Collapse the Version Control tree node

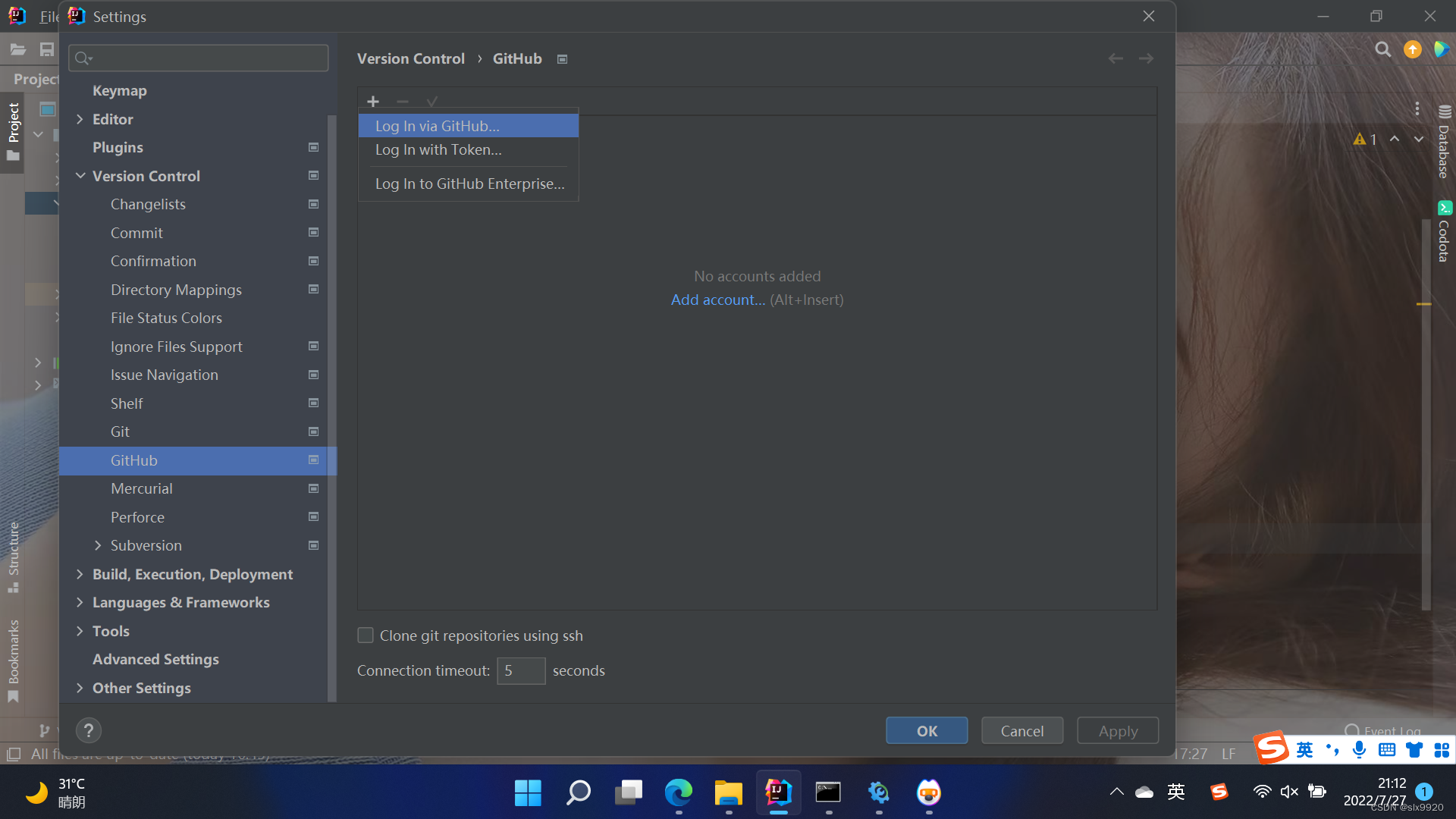[80, 176]
